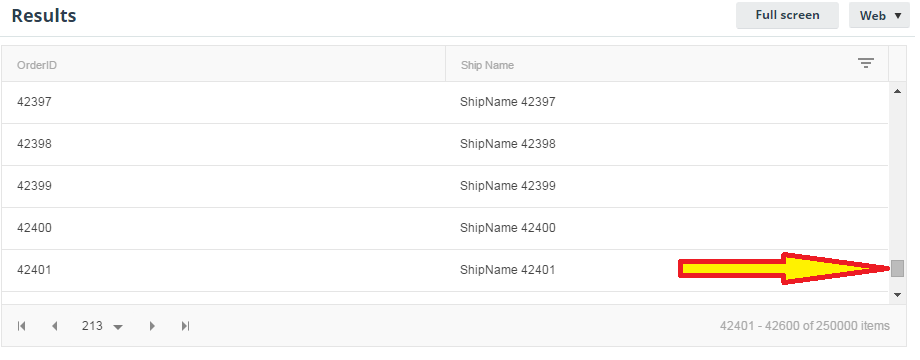Go to the first page
920x360 pixels.
[x=22, y=326]
